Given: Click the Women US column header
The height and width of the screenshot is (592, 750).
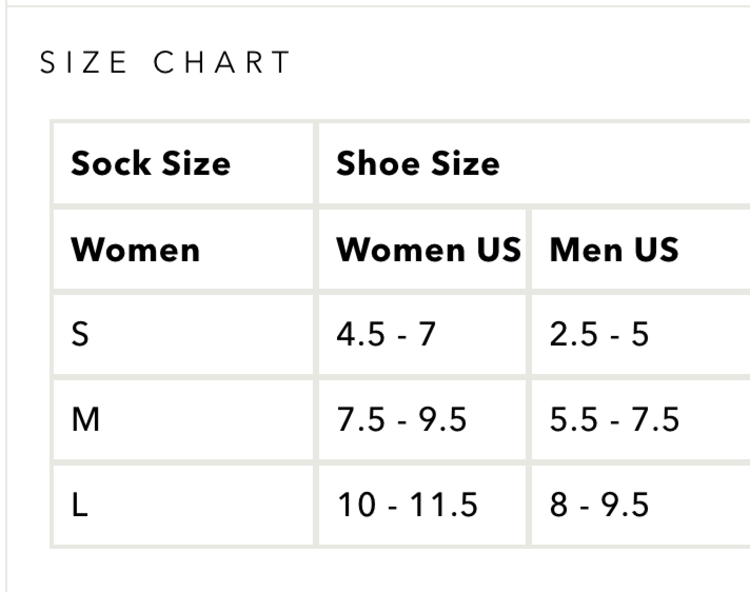Looking at the screenshot, I should (x=428, y=249).
